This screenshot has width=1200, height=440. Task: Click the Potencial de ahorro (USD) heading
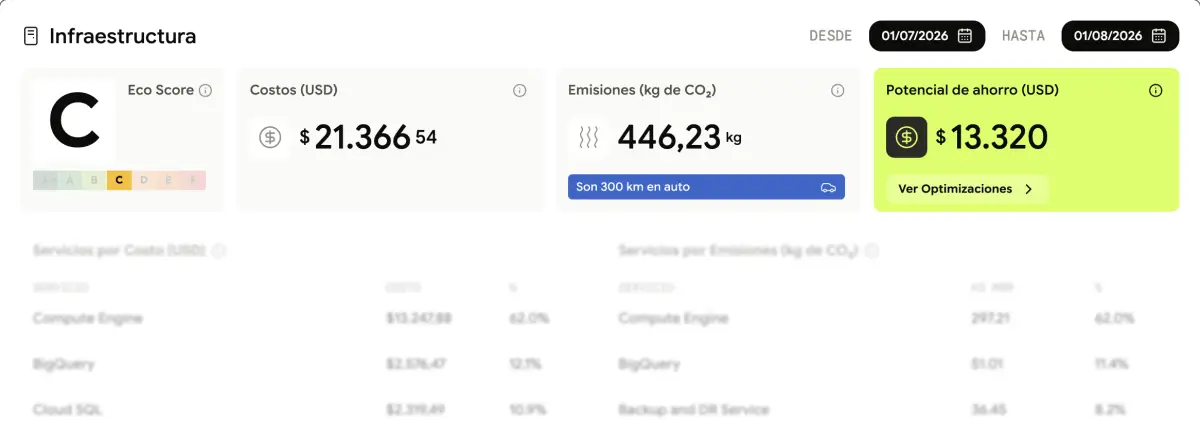pyautogui.click(x=972, y=90)
